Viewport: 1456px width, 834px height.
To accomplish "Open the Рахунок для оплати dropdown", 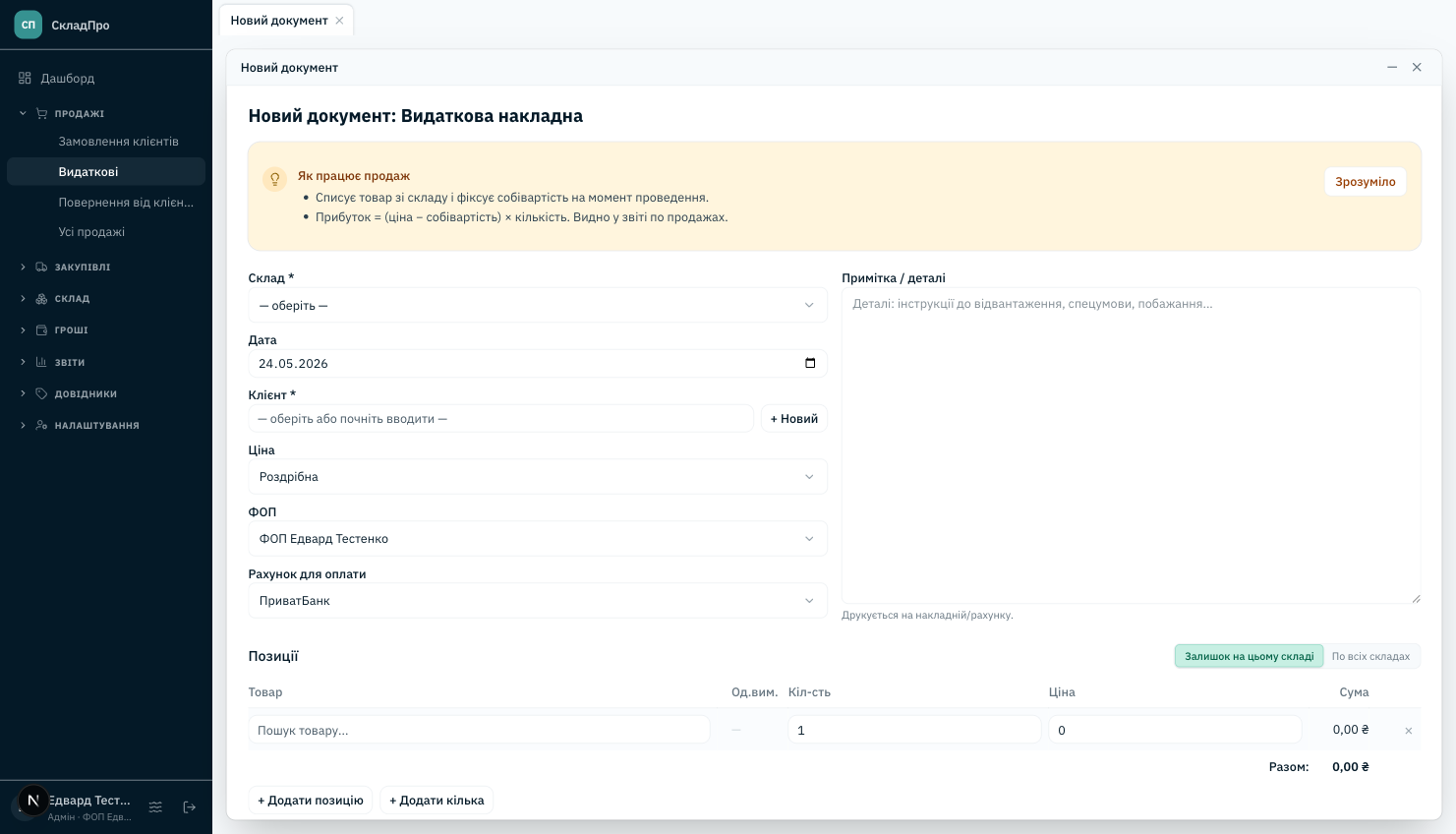I will click(x=538, y=600).
